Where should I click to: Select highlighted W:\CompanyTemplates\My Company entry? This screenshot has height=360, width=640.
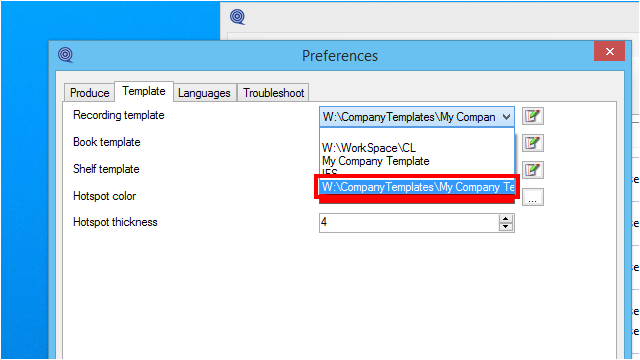point(417,187)
